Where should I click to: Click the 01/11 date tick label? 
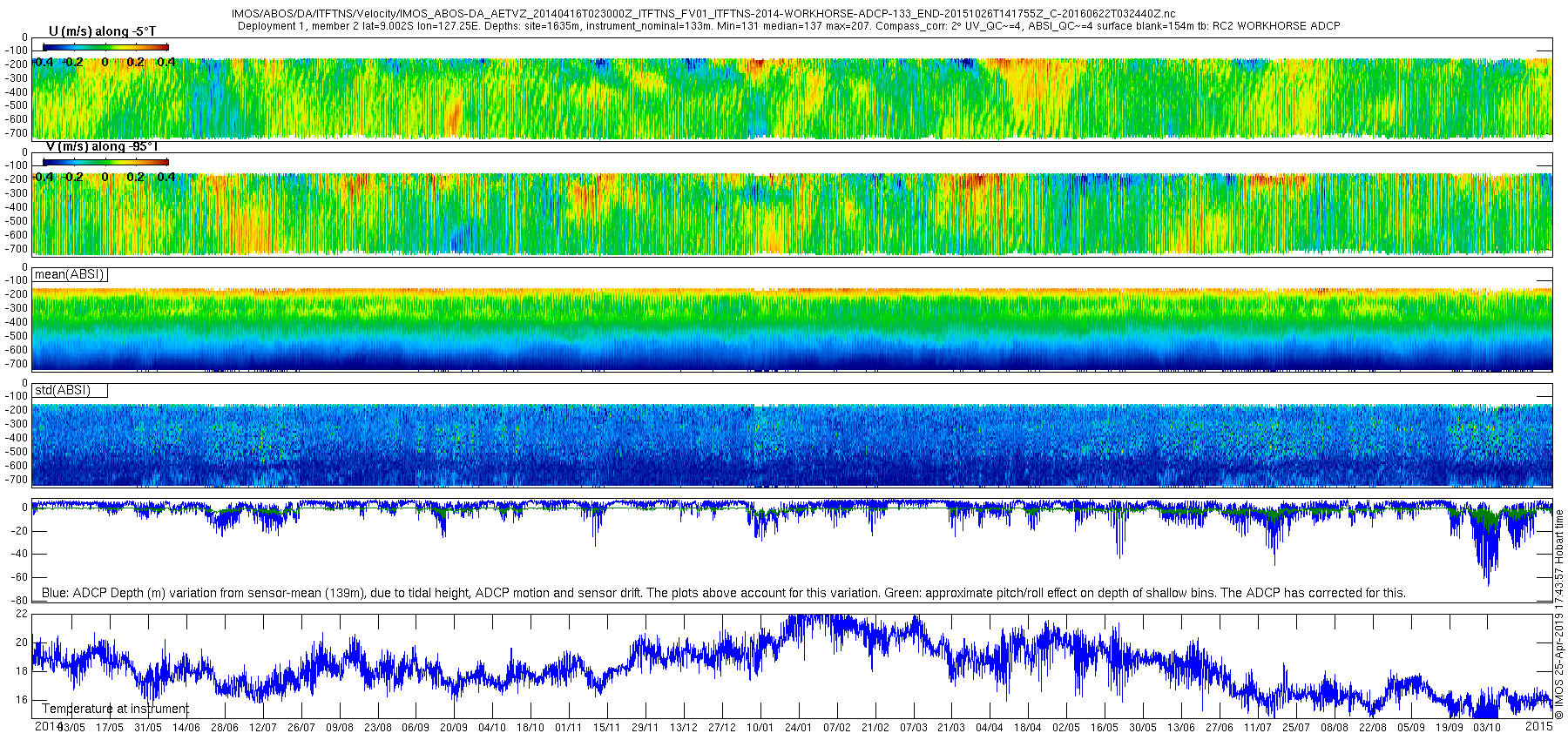click(x=569, y=728)
